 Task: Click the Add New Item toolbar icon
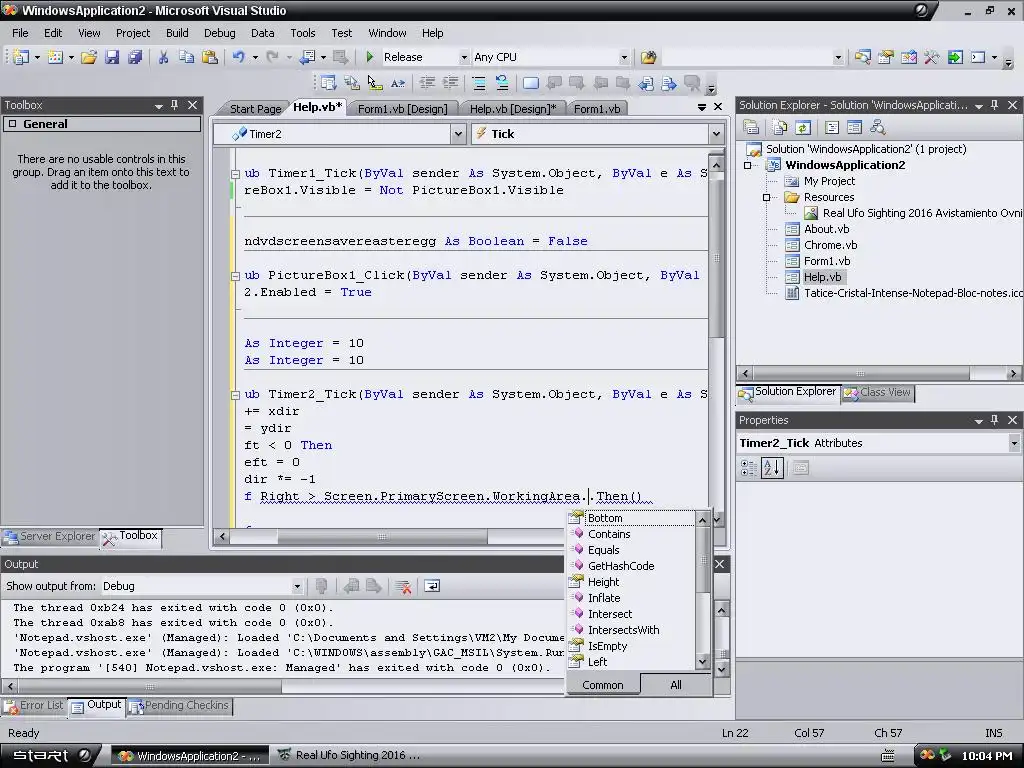click(x=56, y=57)
